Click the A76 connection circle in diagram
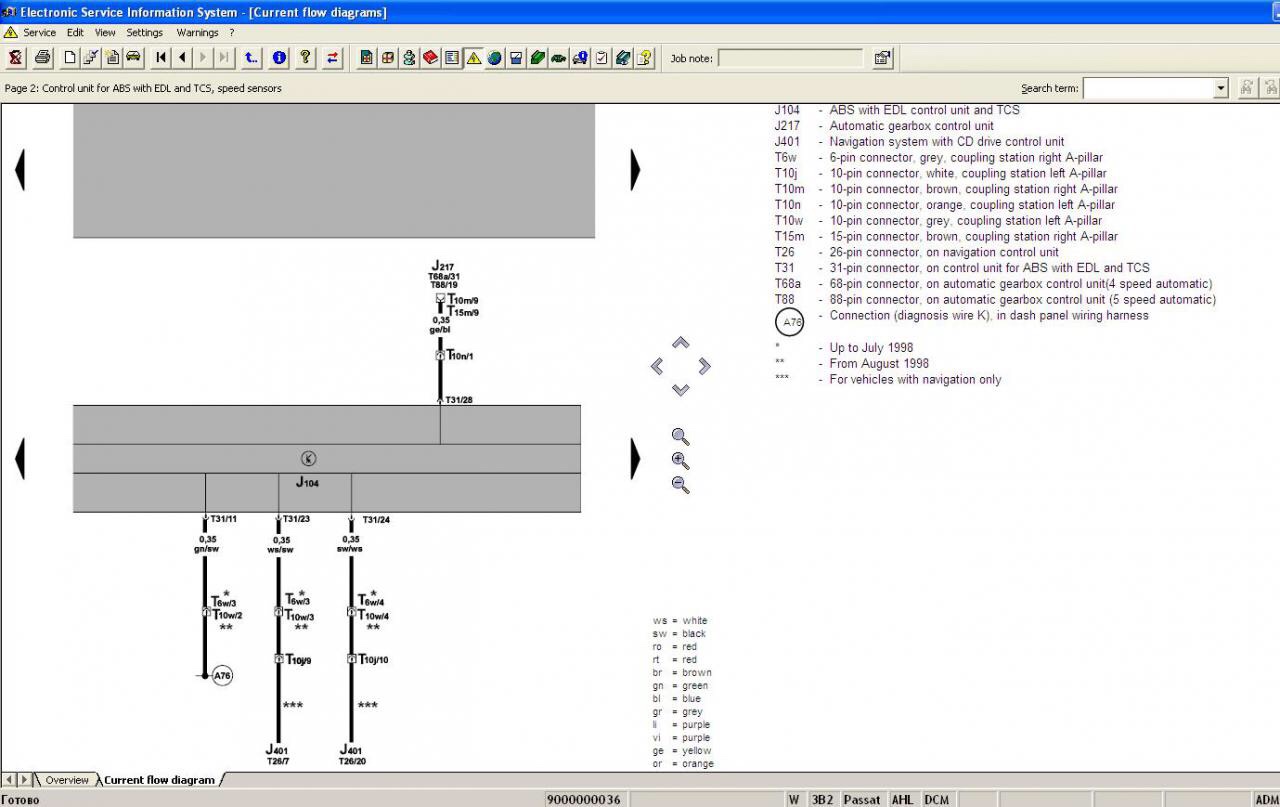 222,676
